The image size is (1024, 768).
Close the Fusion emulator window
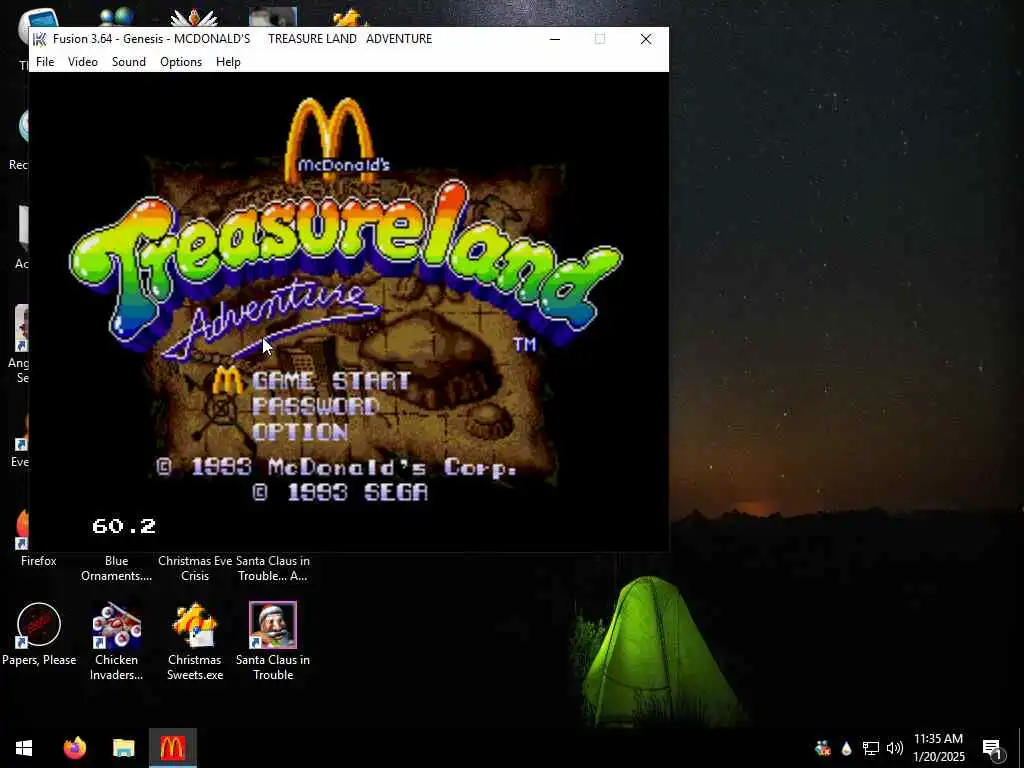(646, 39)
